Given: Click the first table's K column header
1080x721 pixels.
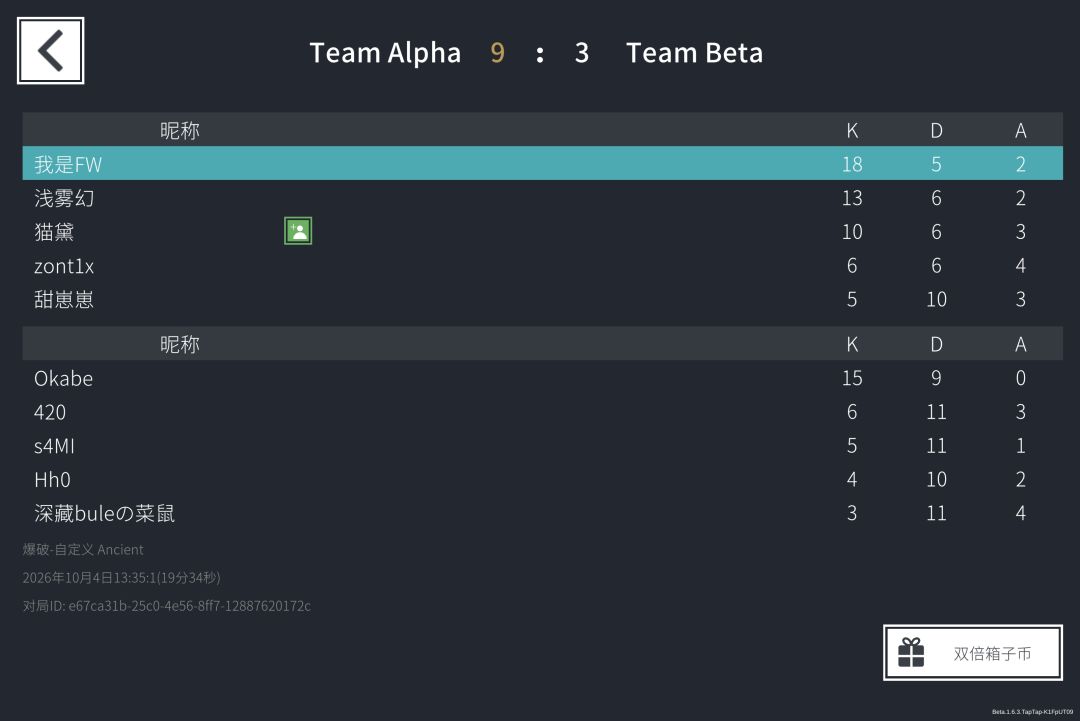Looking at the screenshot, I should [852, 130].
